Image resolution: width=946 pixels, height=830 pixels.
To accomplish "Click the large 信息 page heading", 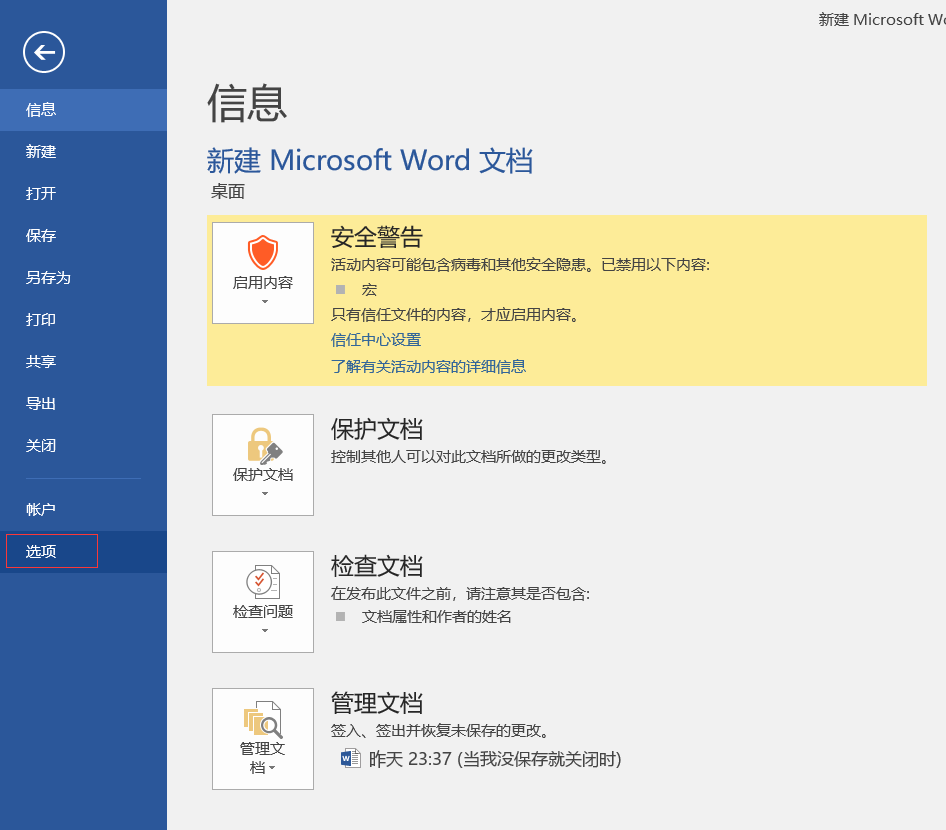I will 247,104.
